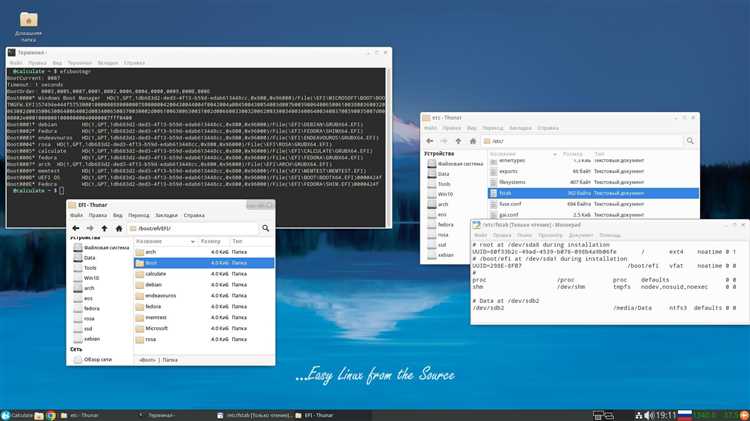Switch to Терминал taskbar button
The image size is (750, 421).
pyautogui.click(x=176, y=415)
